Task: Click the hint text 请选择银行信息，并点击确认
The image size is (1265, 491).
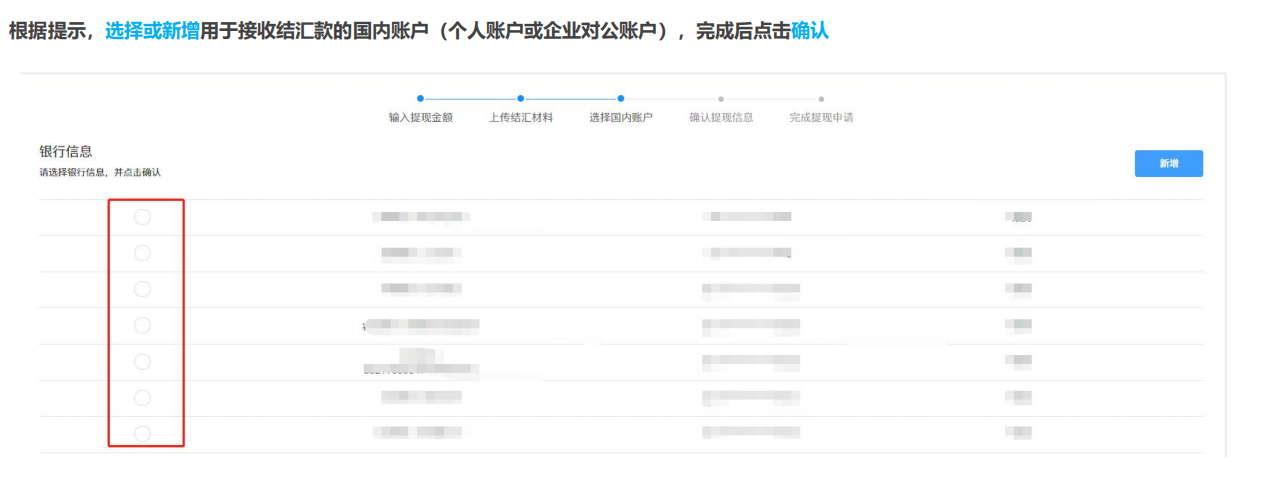Action: [100, 173]
